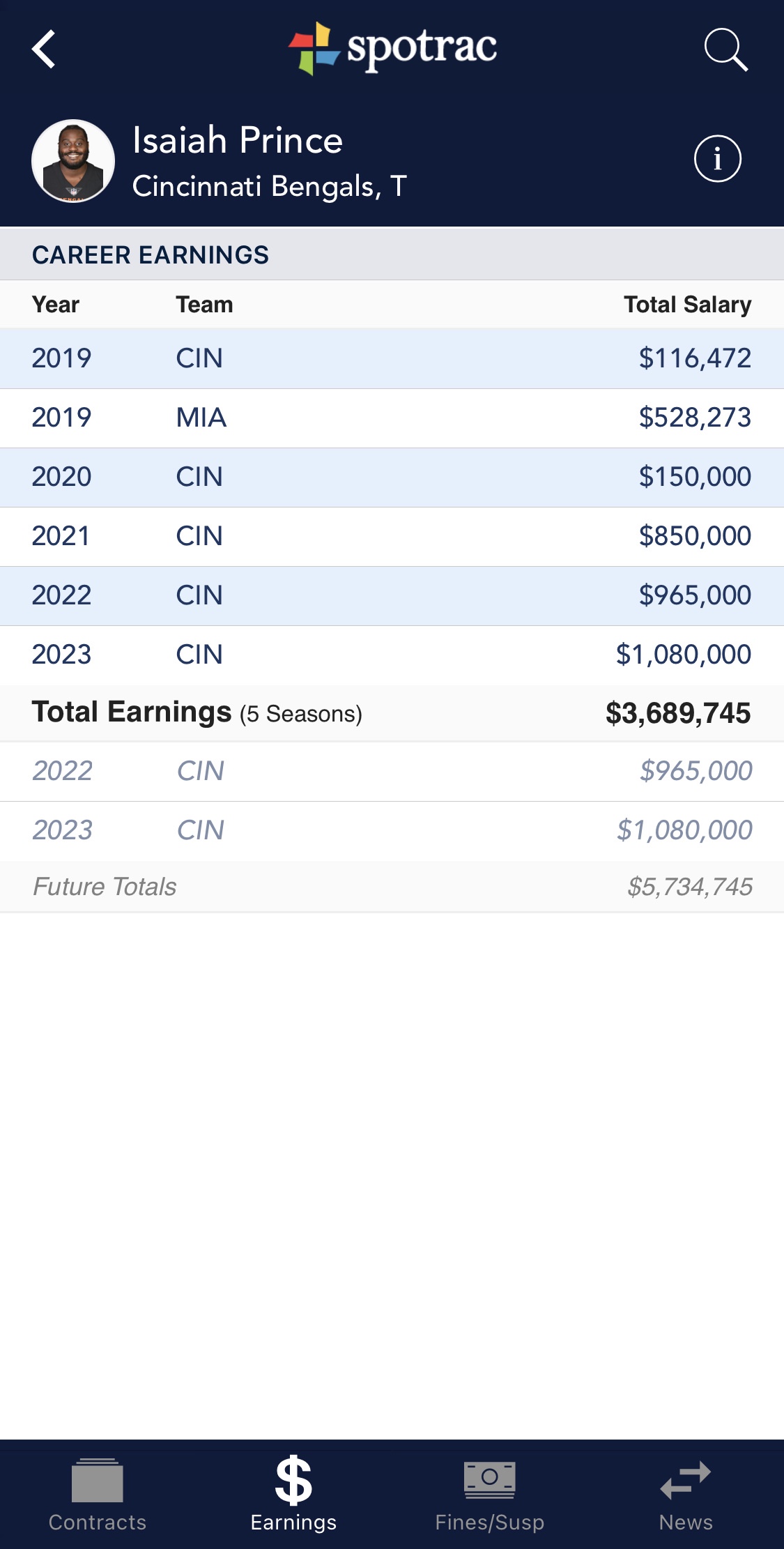Tap the Spotrac logo
Viewport: 784px width, 1549px height.
click(x=392, y=48)
